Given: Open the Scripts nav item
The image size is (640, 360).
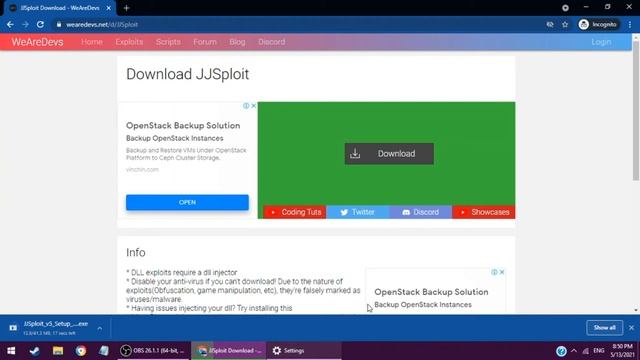Looking at the screenshot, I should coord(168,42).
